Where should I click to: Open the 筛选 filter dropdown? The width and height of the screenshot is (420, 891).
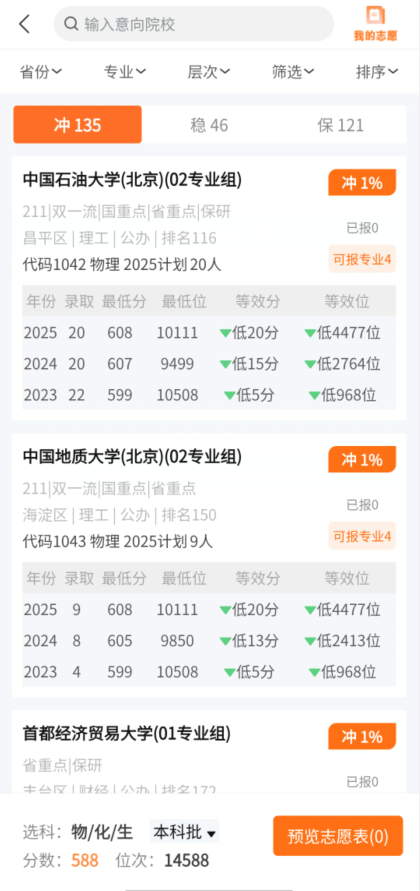293,72
